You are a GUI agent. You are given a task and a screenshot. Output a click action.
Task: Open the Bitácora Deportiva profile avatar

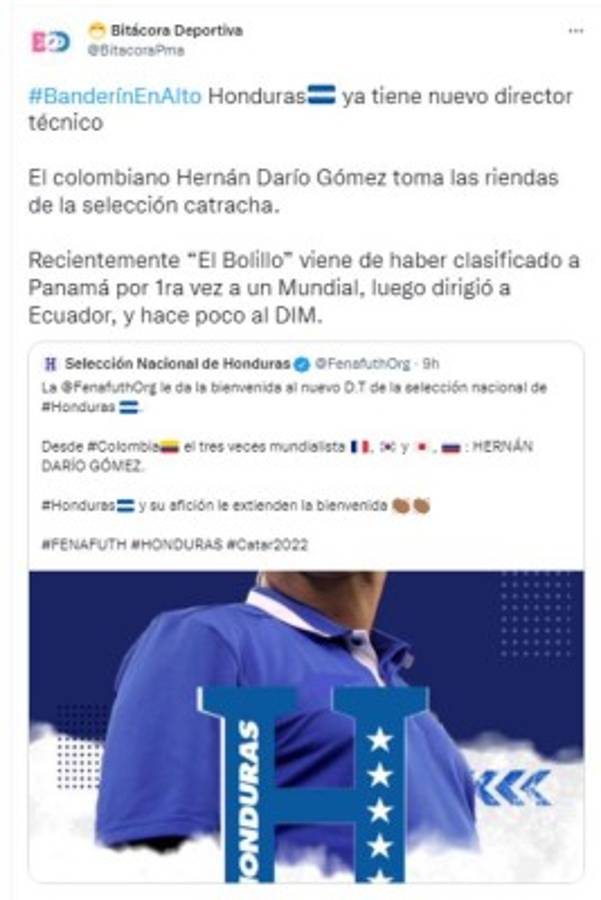point(51,42)
